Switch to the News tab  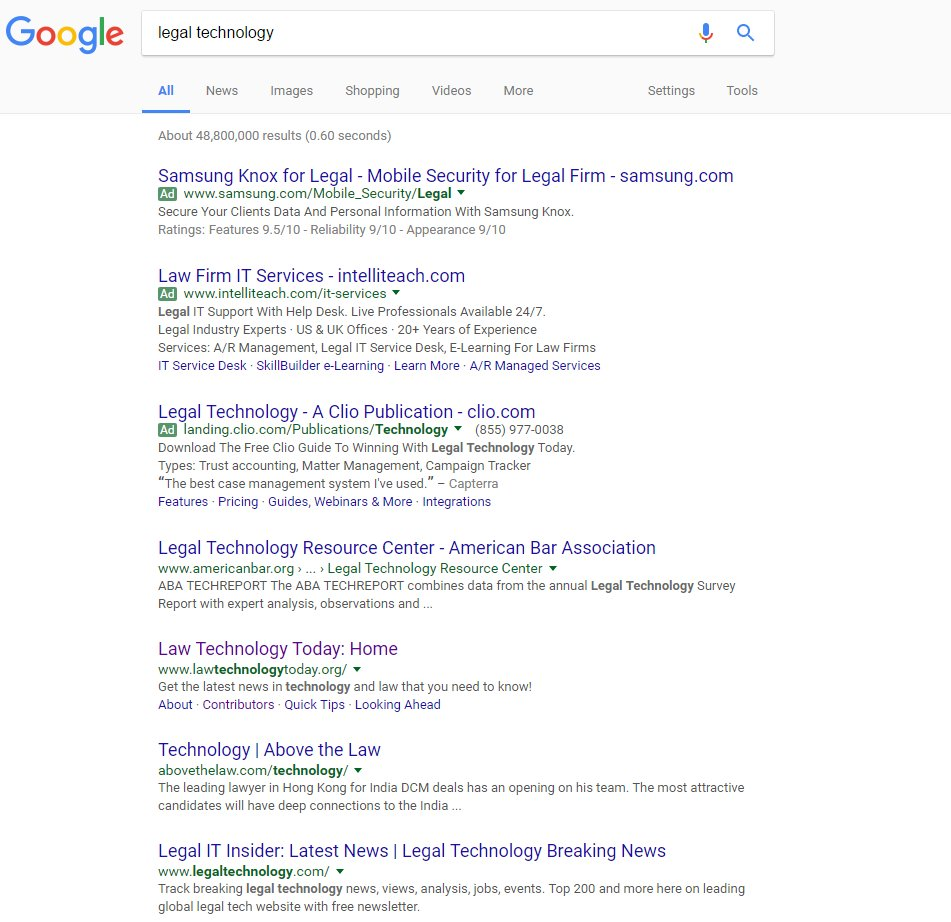click(222, 91)
